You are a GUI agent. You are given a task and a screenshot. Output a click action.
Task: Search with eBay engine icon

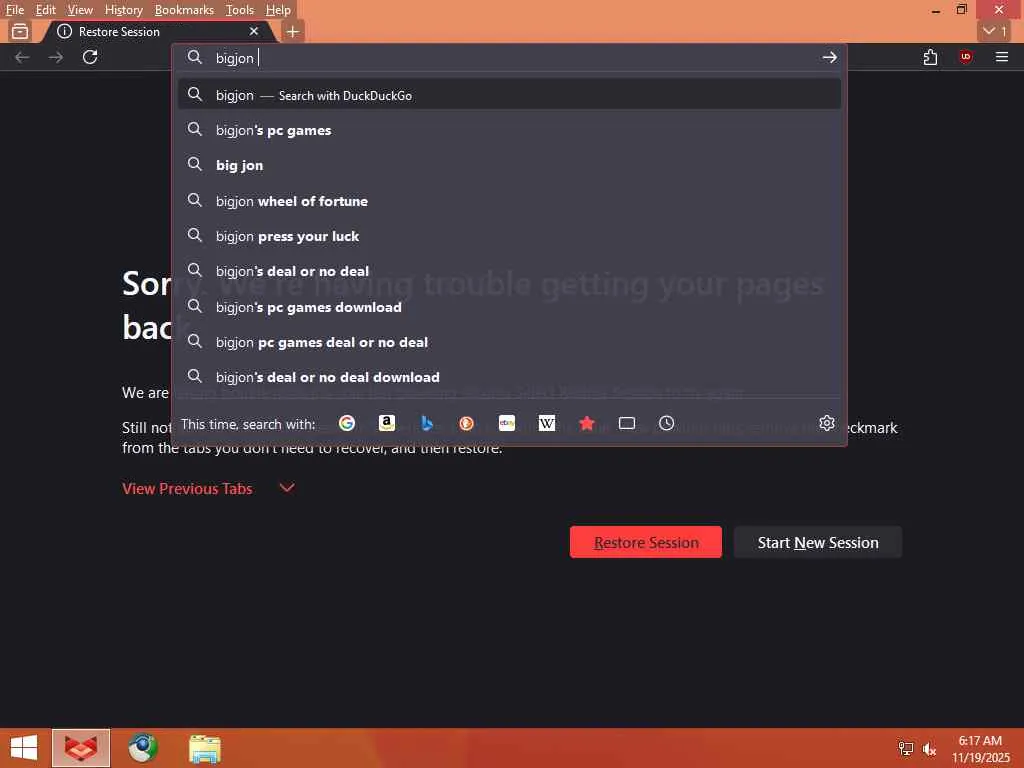tap(507, 423)
